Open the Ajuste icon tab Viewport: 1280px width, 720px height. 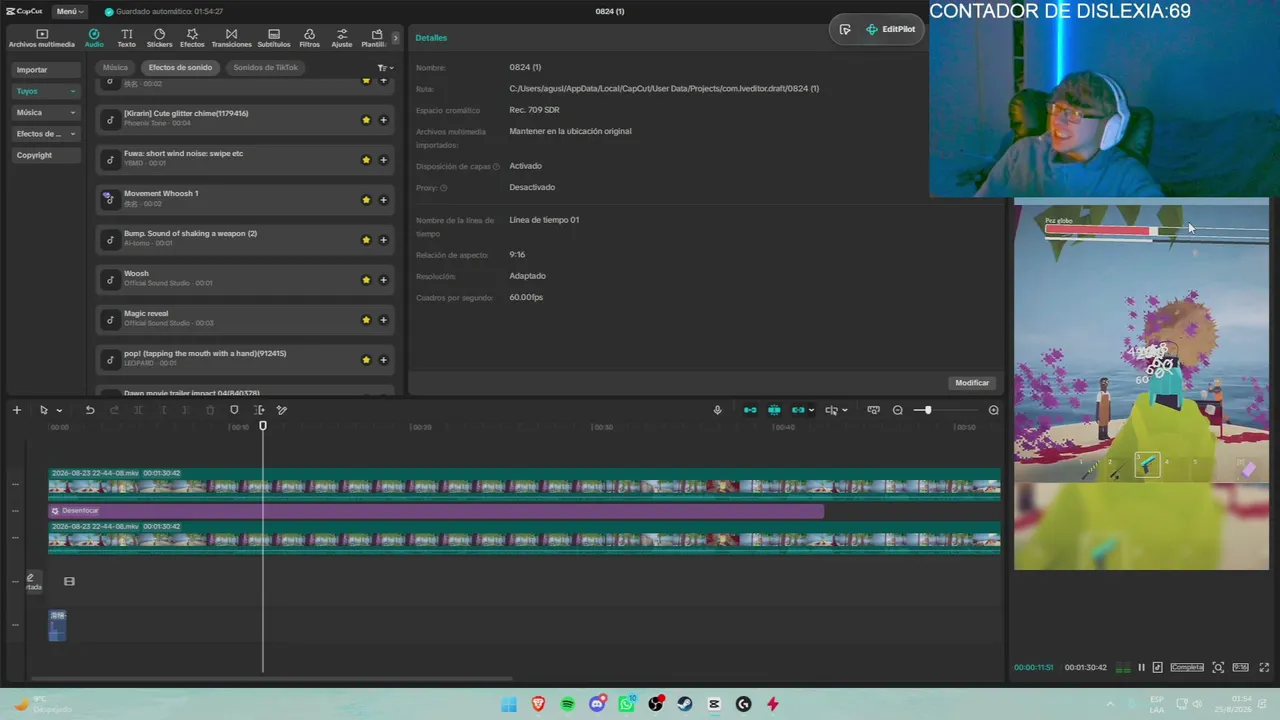342,38
